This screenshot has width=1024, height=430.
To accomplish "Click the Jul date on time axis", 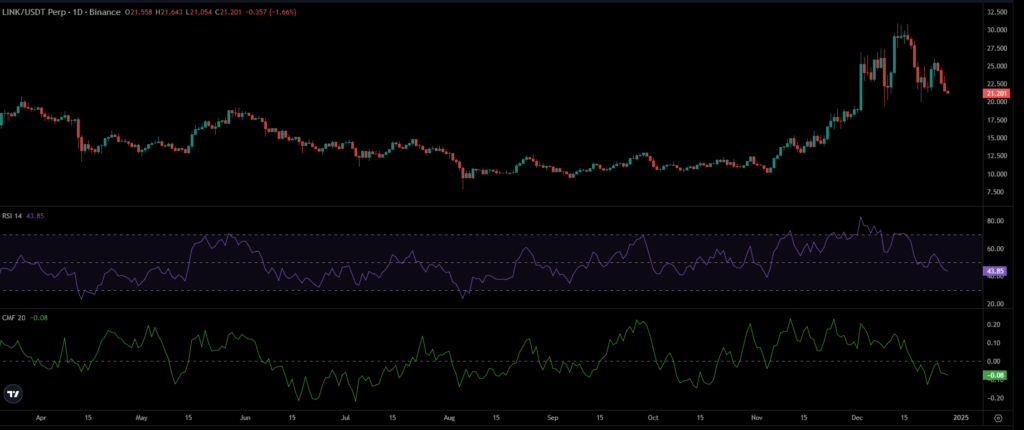I will (x=346, y=417).
